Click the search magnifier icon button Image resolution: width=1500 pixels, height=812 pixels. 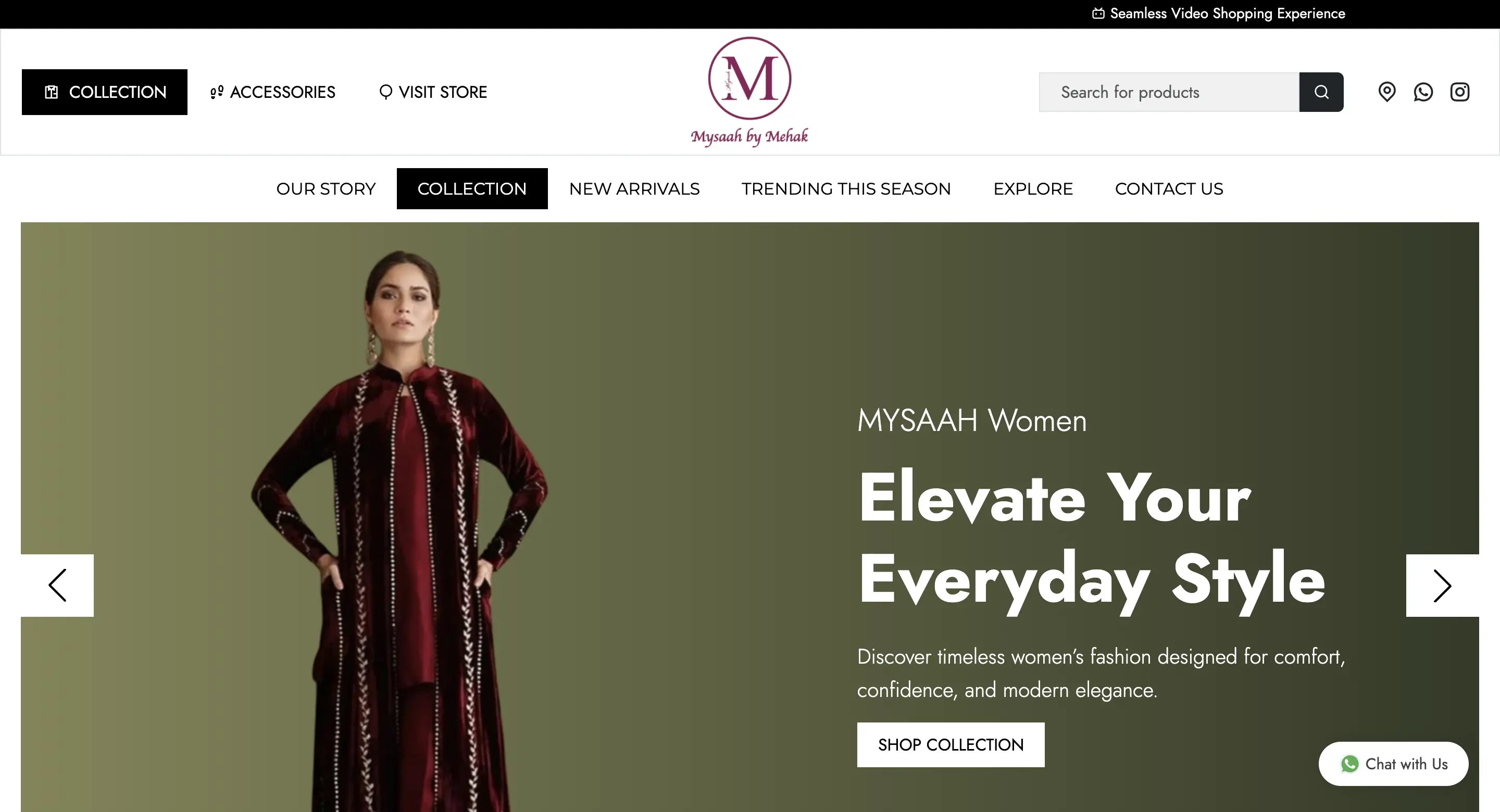coord(1321,92)
